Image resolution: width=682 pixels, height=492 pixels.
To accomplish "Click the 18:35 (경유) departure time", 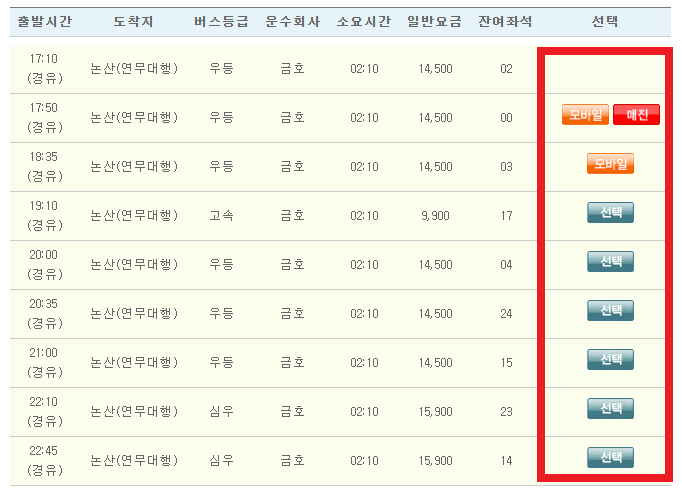I will coord(44,167).
